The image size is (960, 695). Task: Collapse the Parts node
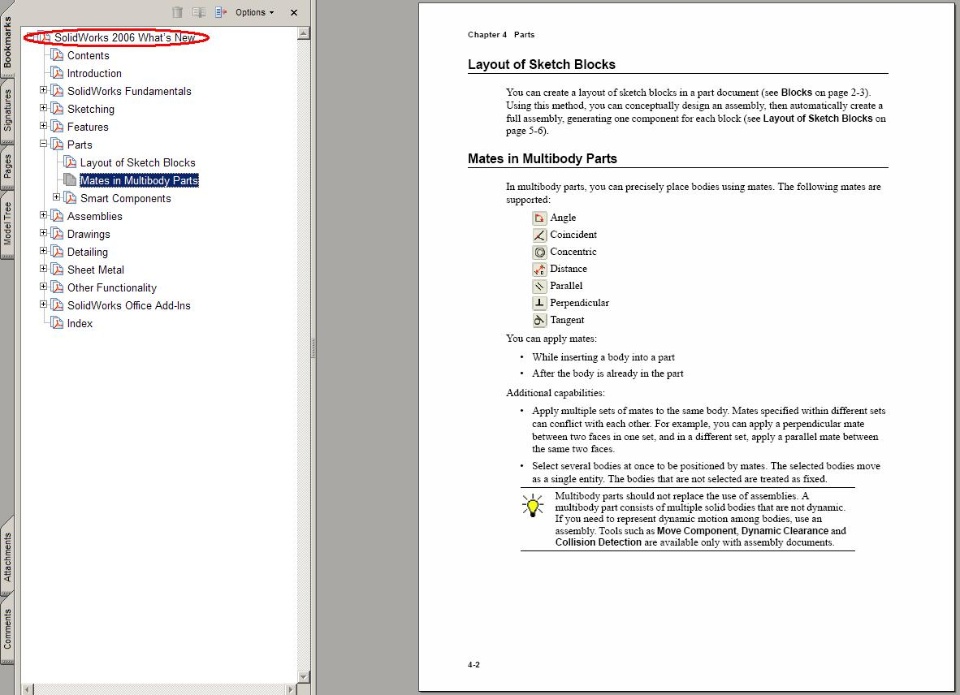coord(43,143)
